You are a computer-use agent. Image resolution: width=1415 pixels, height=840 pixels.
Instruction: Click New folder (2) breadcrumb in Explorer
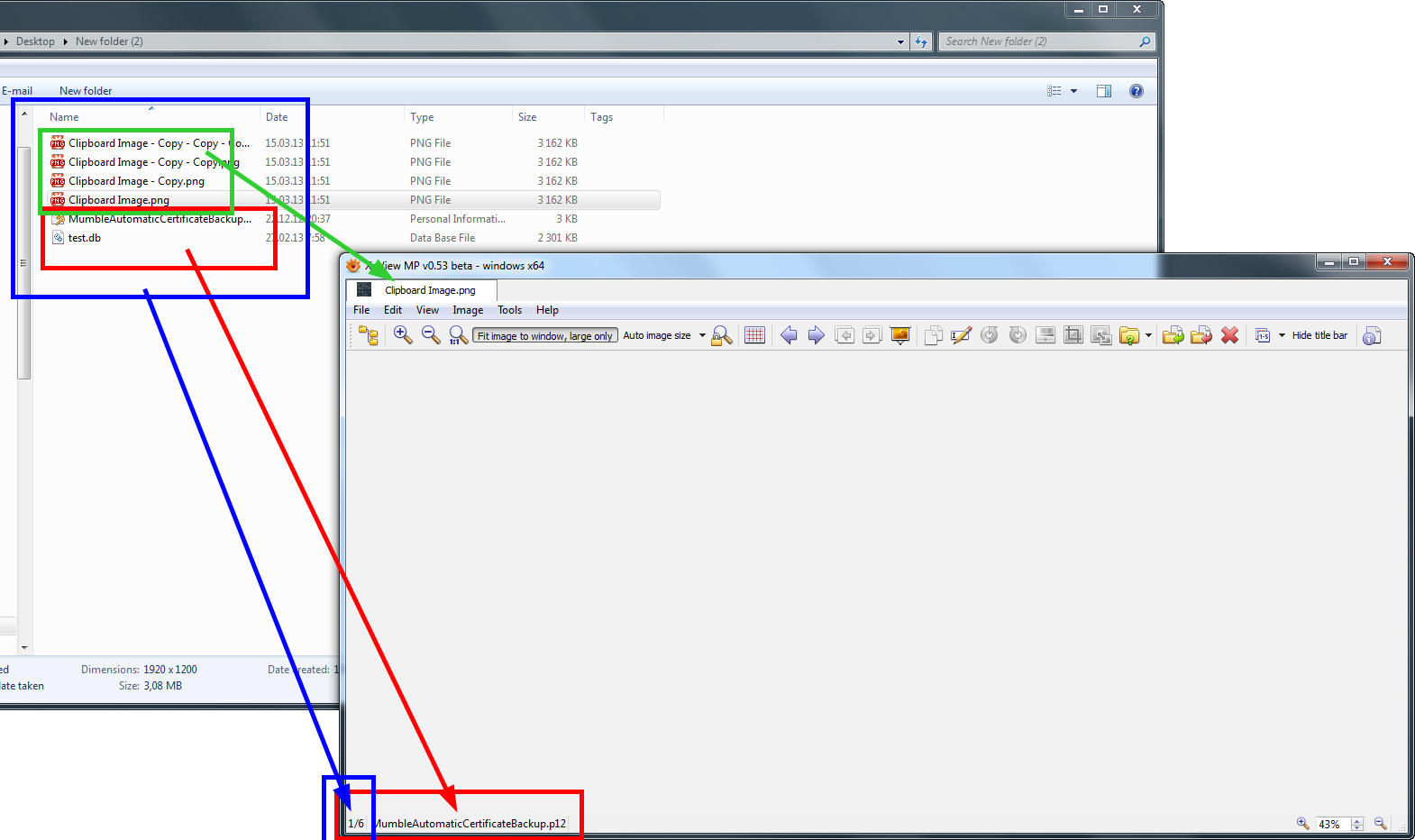[109, 41]
